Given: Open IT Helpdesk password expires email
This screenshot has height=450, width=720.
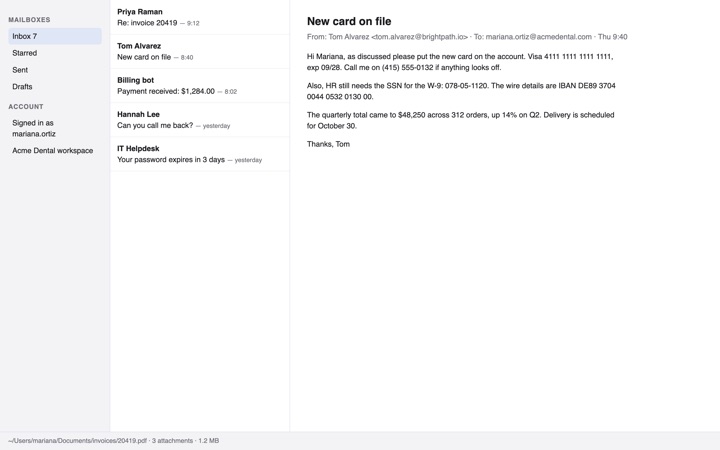Looking at the screenshot, I should click(x=200, y=154).
